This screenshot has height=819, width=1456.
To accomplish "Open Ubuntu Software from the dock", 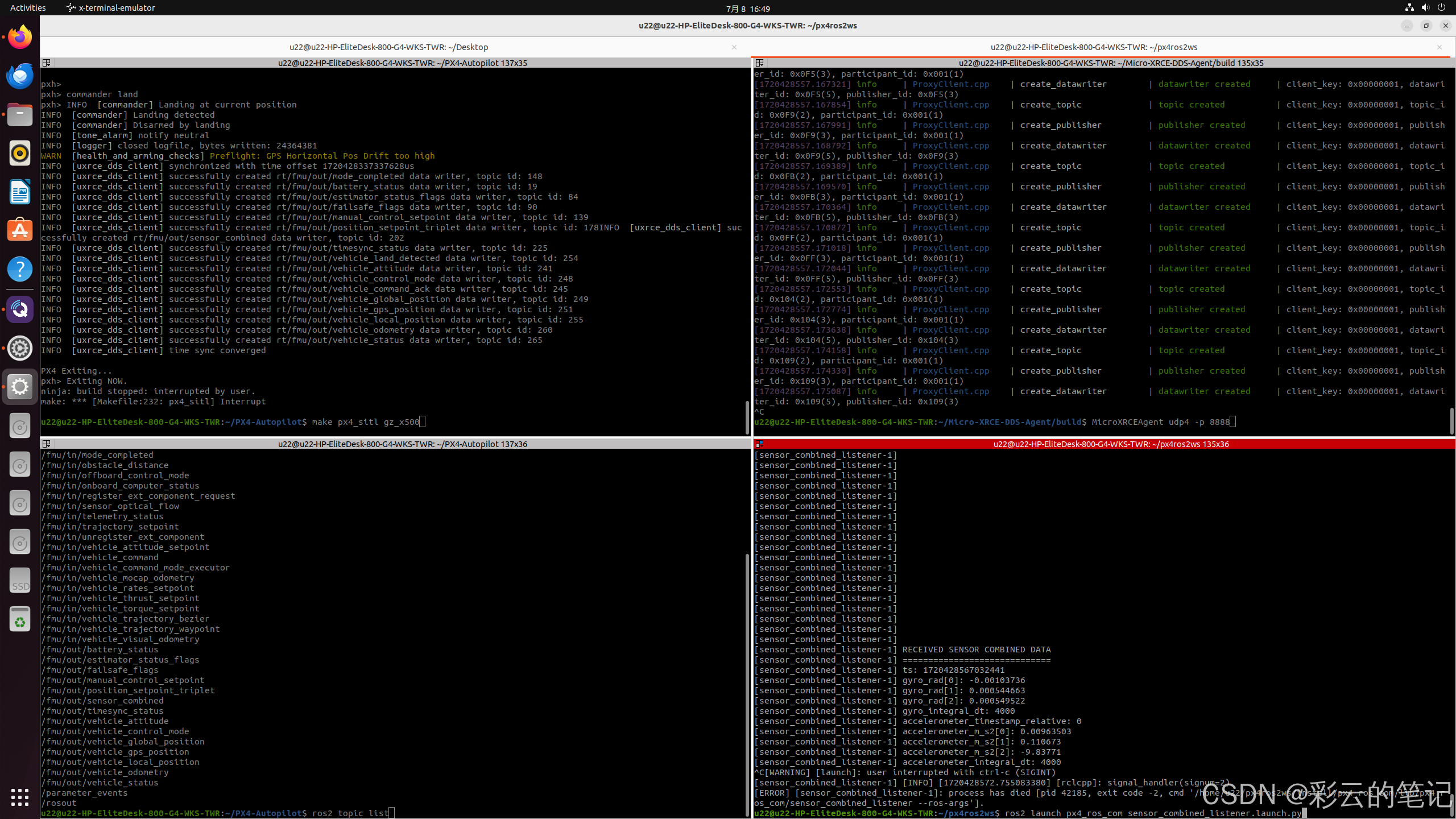I will pos(20,230).
